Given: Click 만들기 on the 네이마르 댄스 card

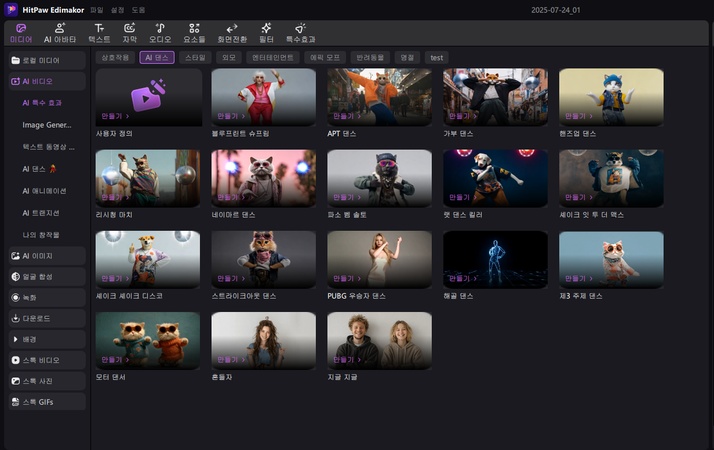Looking at the screenshot, I should coord(231,197).
